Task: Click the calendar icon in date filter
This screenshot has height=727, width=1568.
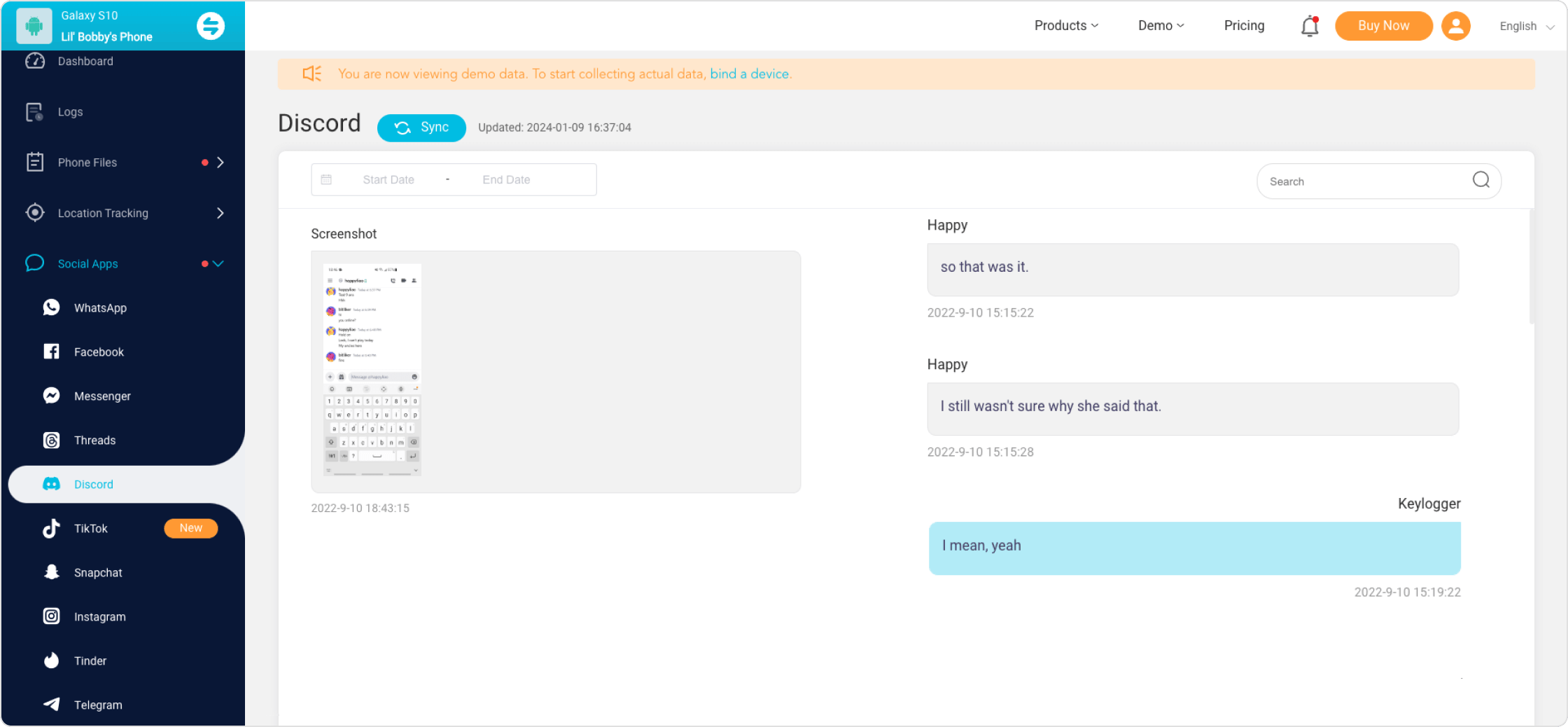Action: (x=326, y=180)
